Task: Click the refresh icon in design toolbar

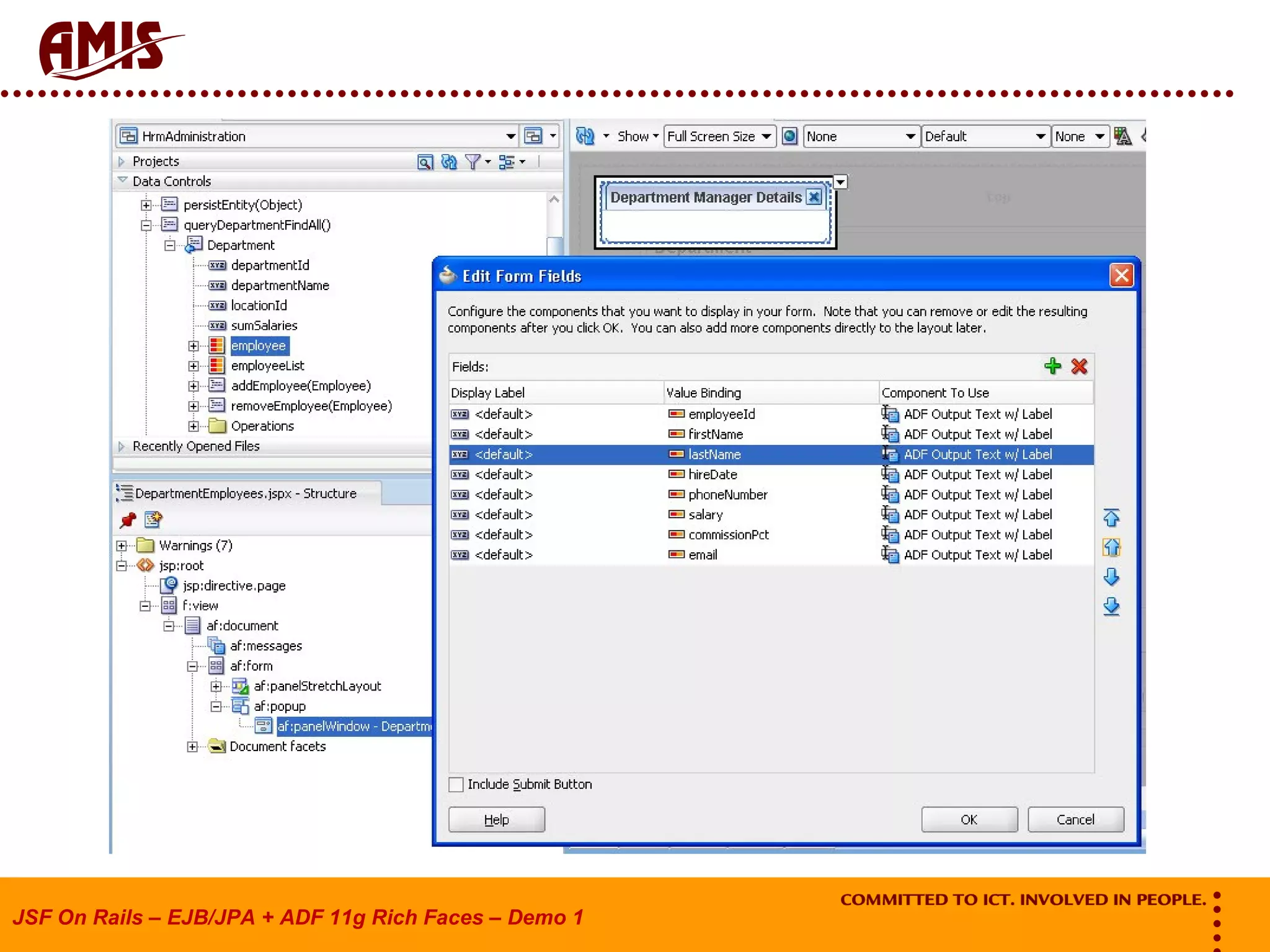Action: [585, 136]
